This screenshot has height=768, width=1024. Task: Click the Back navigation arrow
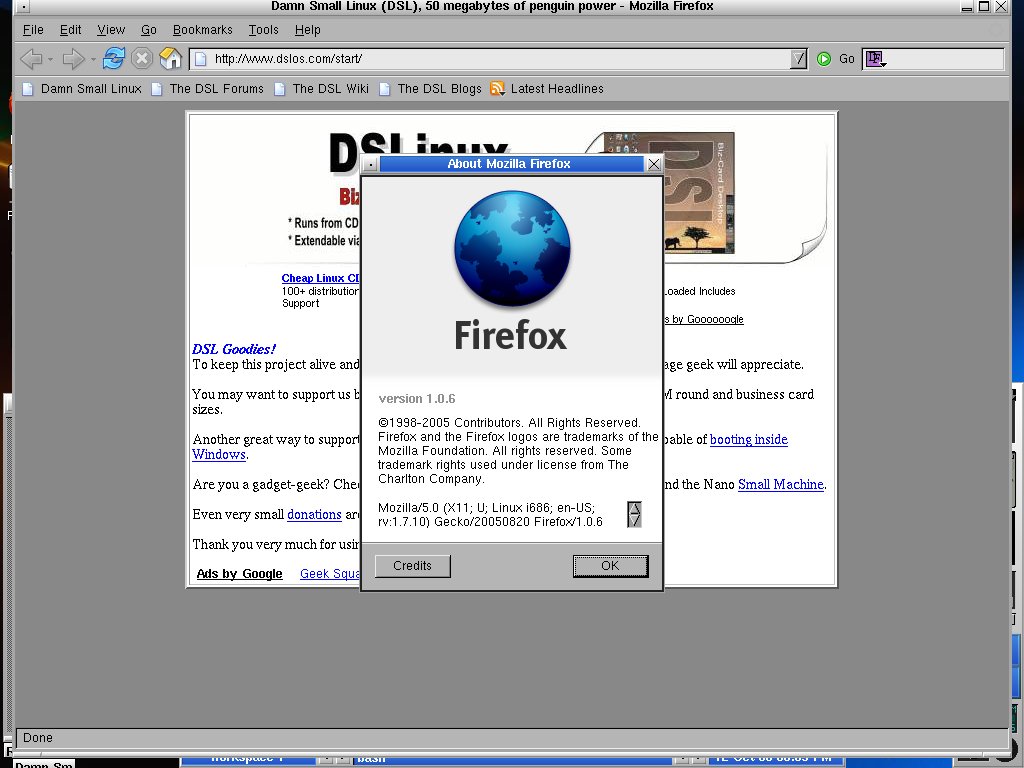30,59
